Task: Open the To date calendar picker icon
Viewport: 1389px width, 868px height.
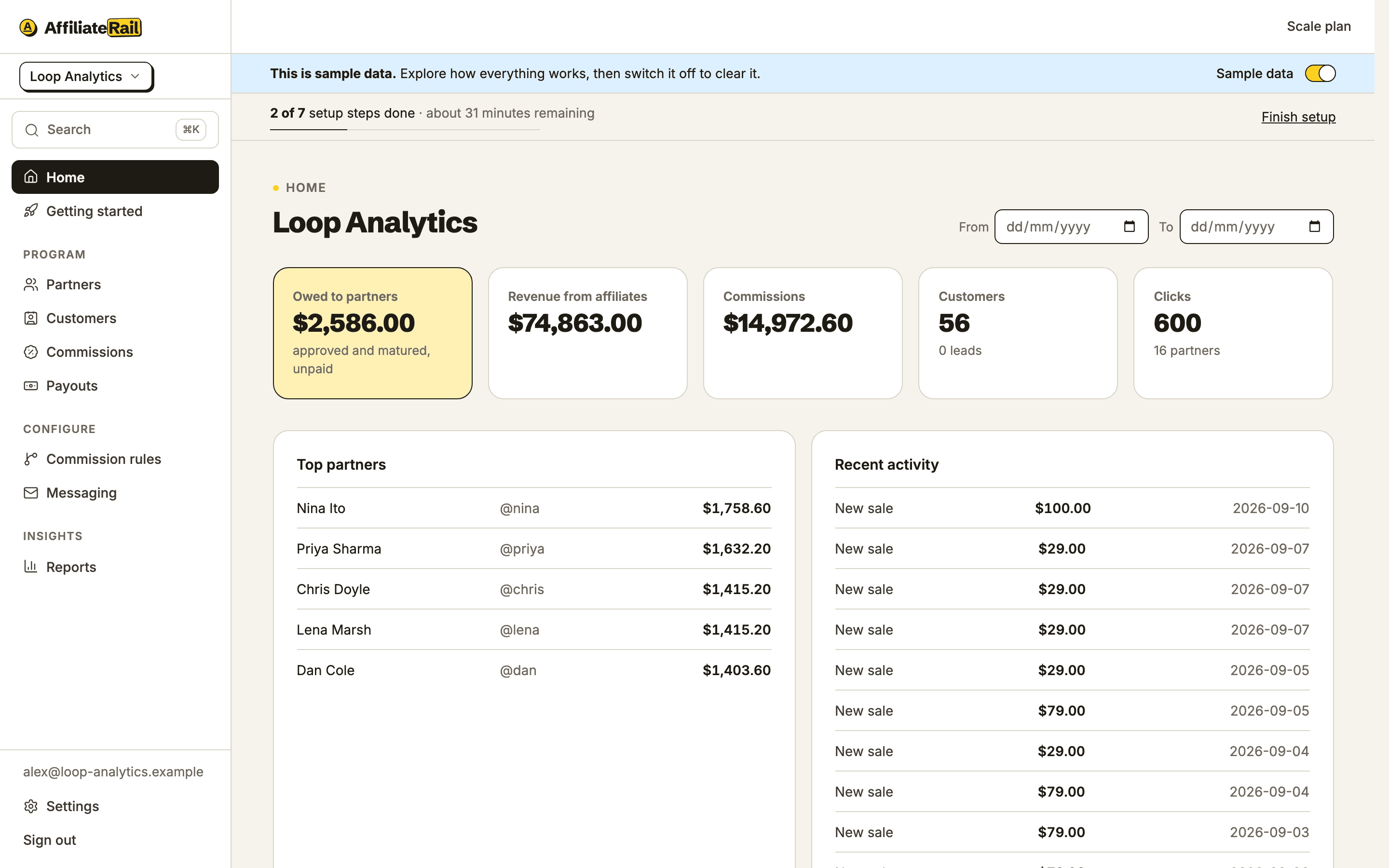Action: pos(1314,227)
